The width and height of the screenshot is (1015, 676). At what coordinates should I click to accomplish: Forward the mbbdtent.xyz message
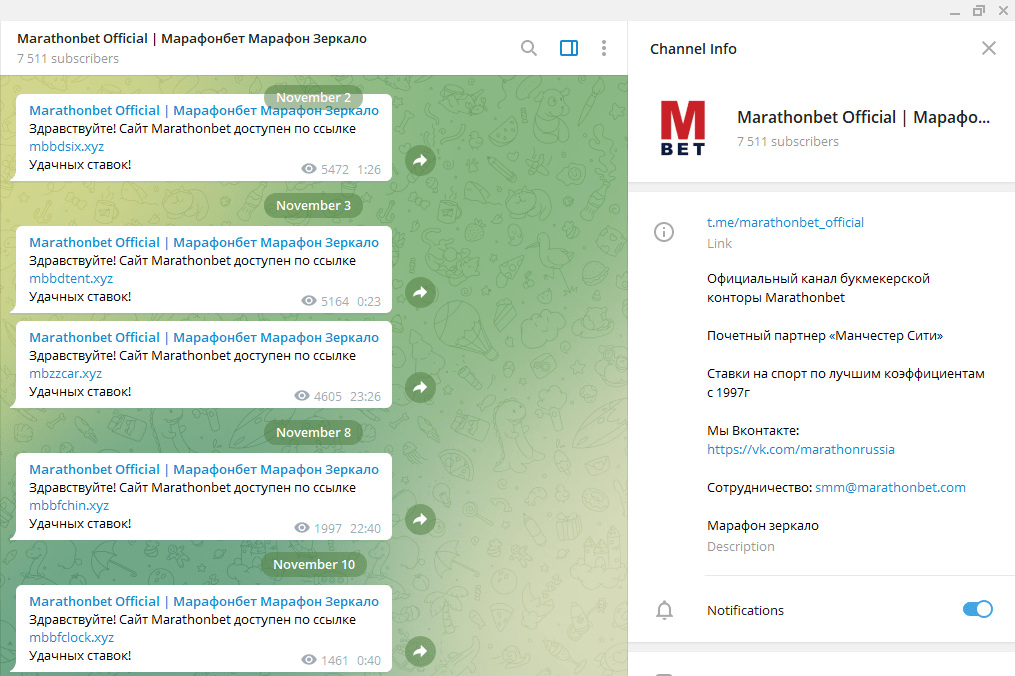[421, 292]
